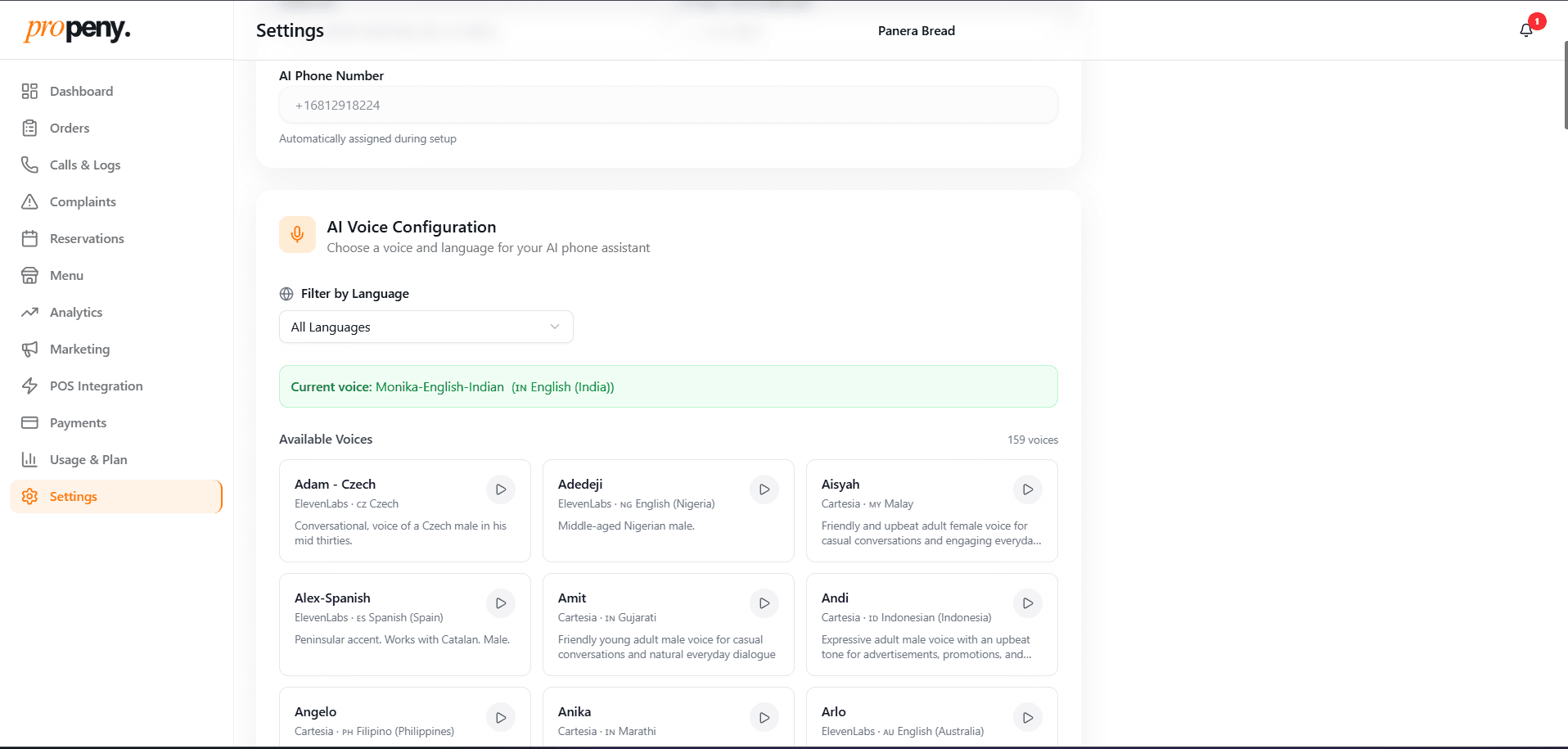
Task: Play preview of Amit voice
Action: [764, 603]
